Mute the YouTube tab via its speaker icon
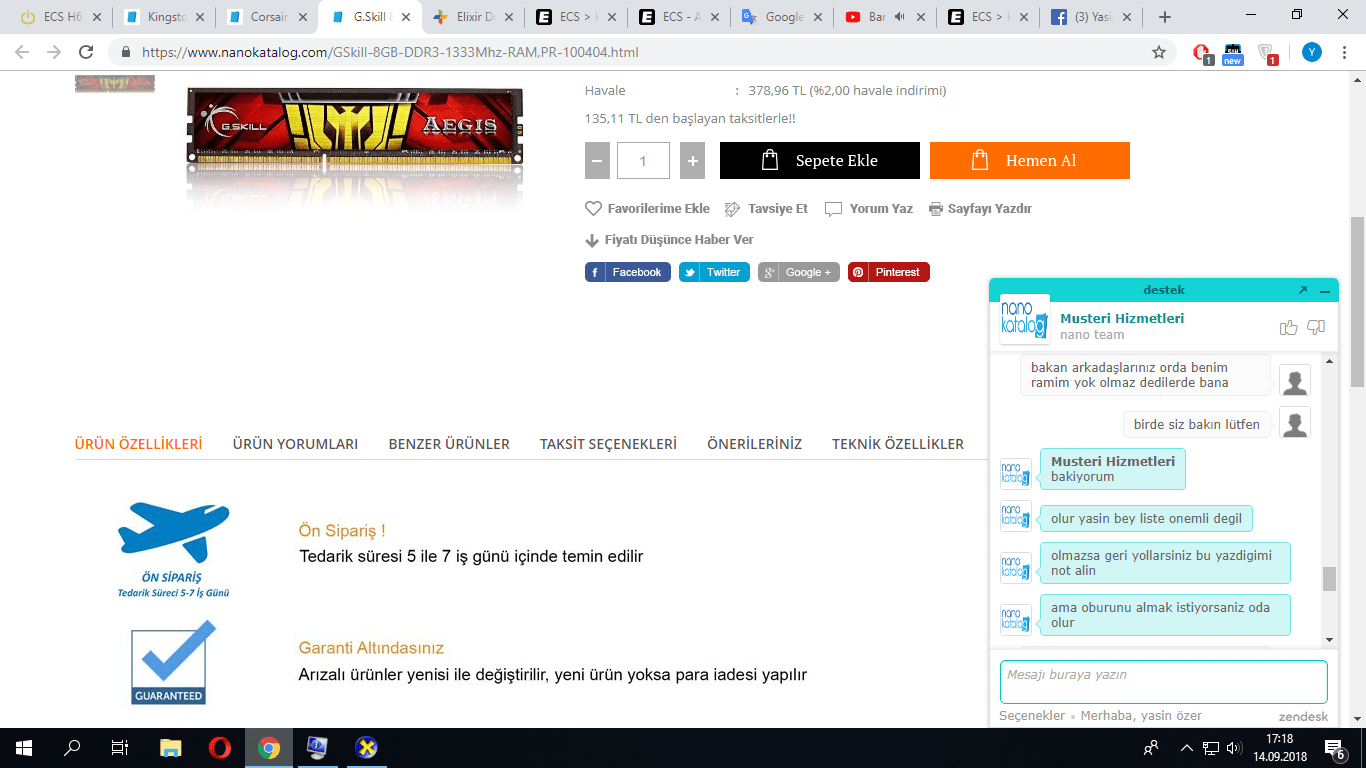The height and width of the screenshot is (768, 1366). [899, 17]
